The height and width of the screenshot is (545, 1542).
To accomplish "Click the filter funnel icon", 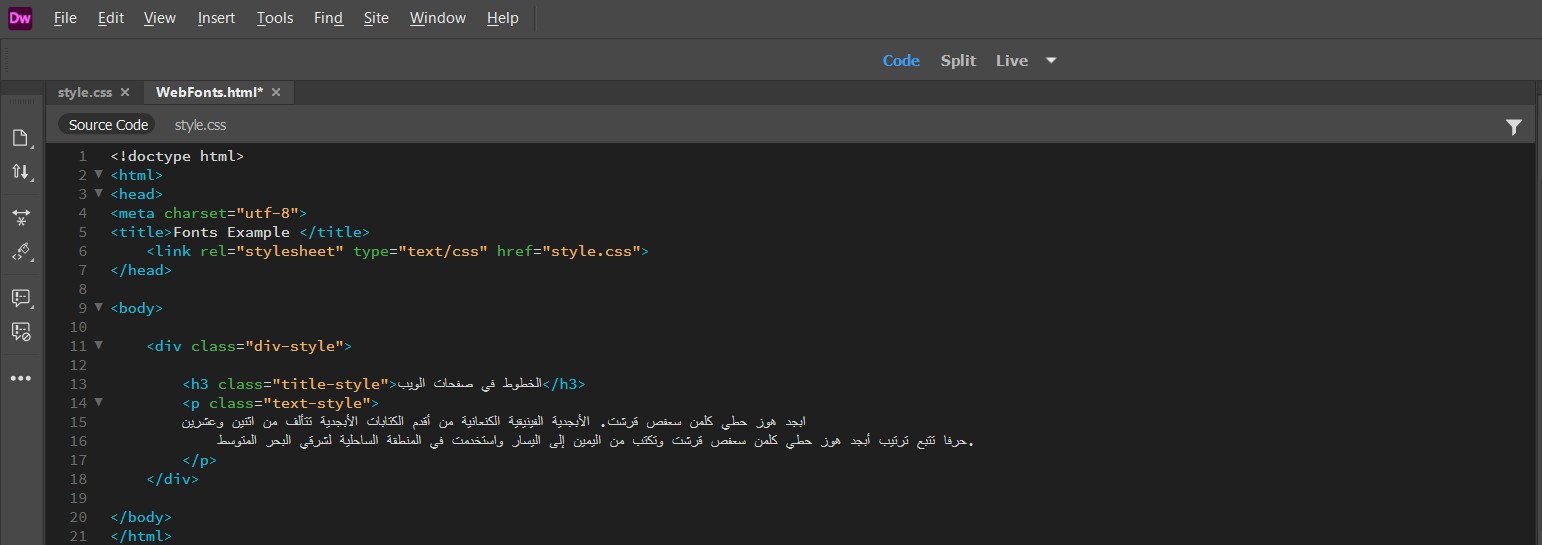I will (1514, 126).
